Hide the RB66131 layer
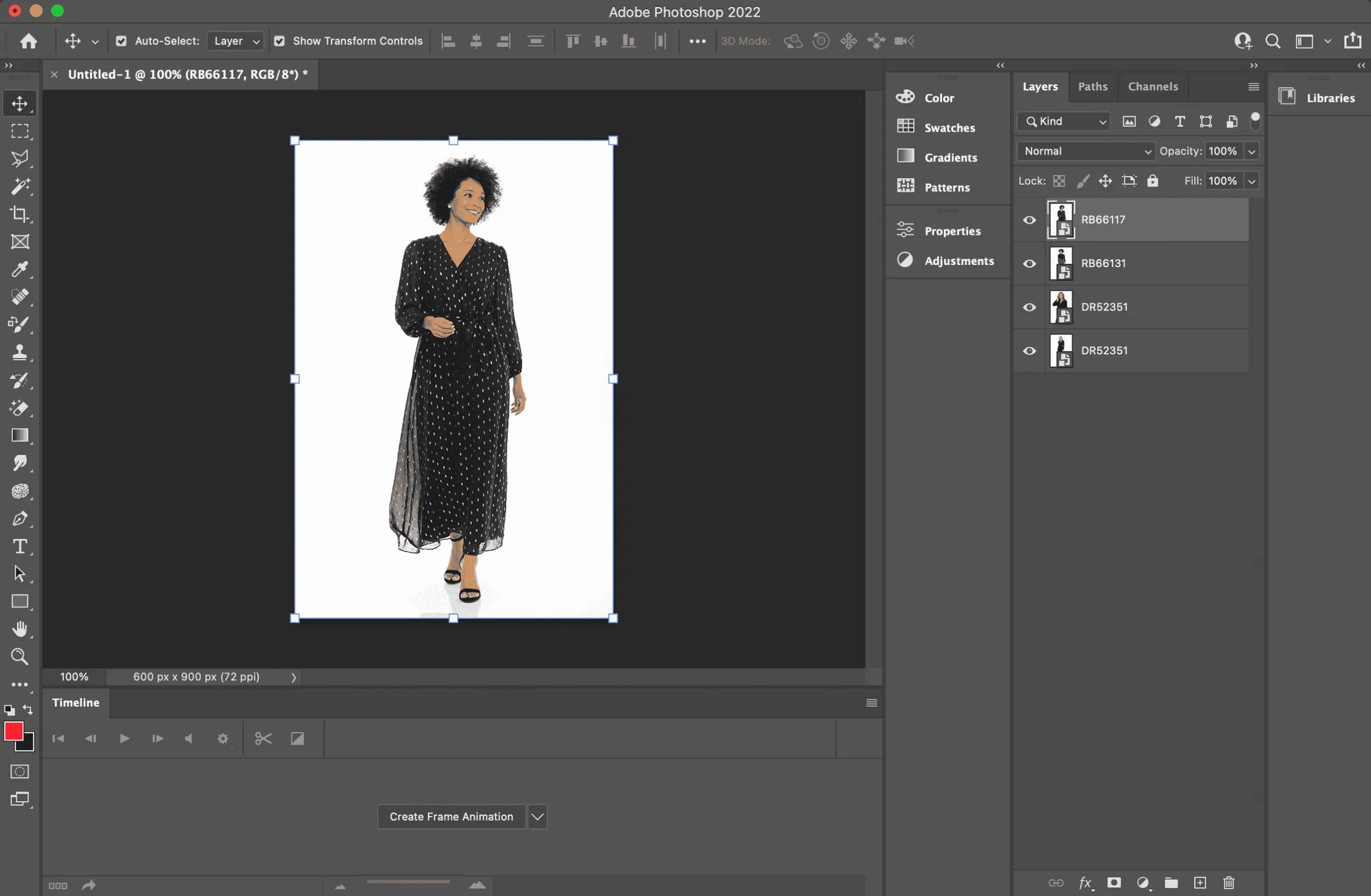Viewport: 1371px width, 896px height. tap(1030, 264)
